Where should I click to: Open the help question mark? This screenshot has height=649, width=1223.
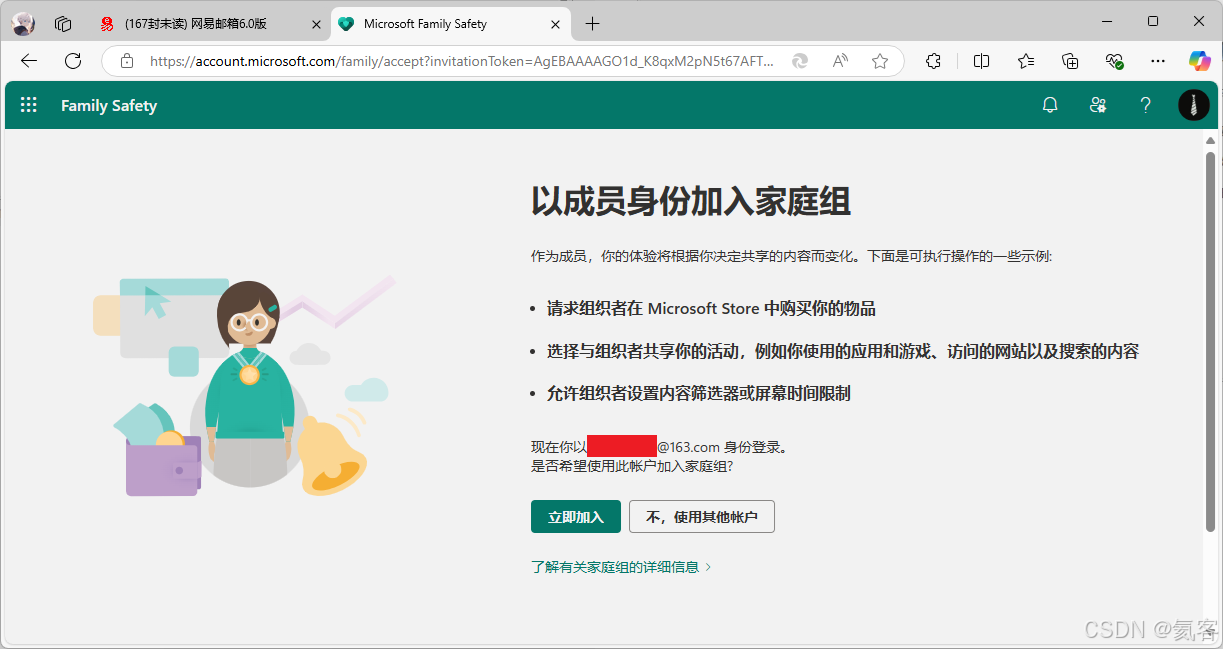[1146, 105]
